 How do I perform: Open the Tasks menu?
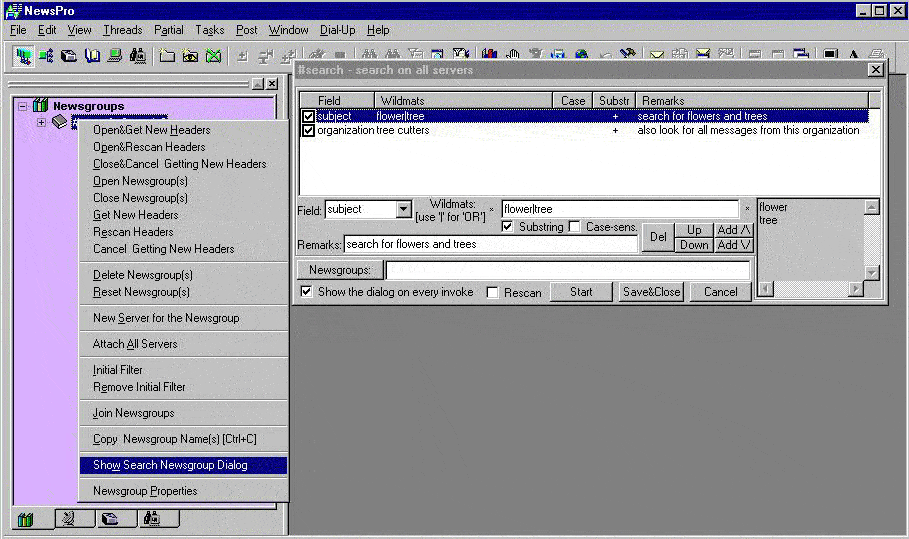tap(209, 30)
